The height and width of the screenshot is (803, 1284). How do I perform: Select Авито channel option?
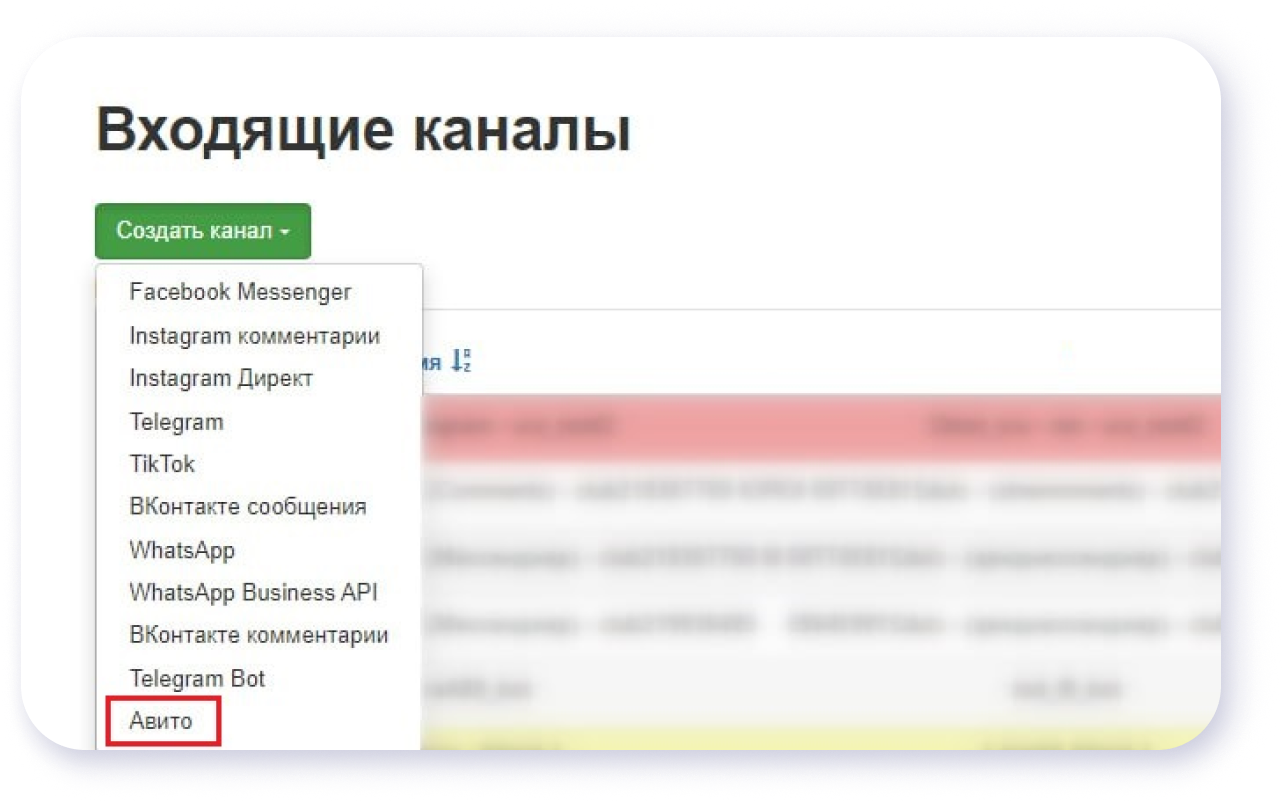click(160, 721)
